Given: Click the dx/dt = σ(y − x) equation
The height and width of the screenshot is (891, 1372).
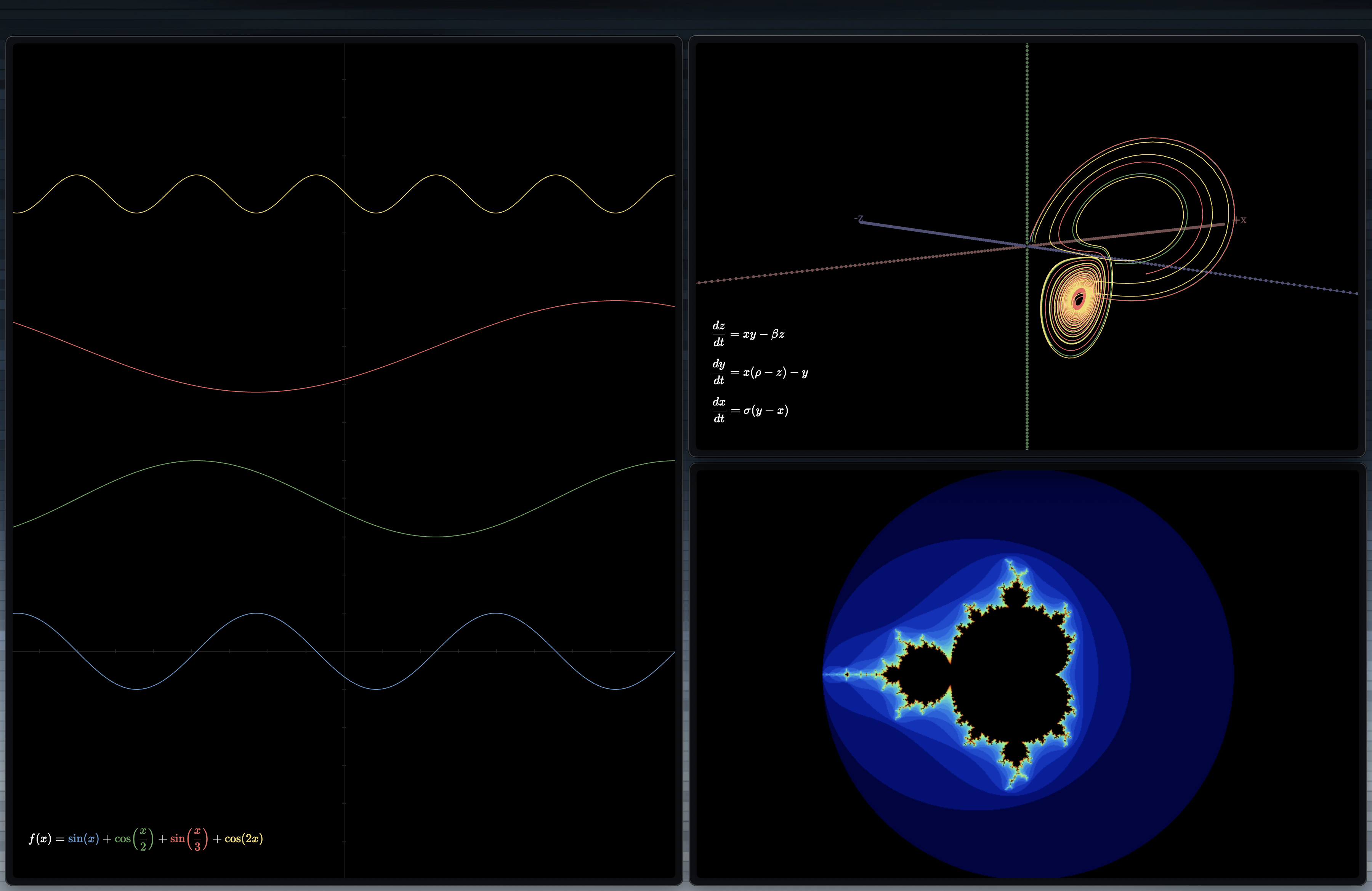Looking at the screenshot, I should [750, 410].
